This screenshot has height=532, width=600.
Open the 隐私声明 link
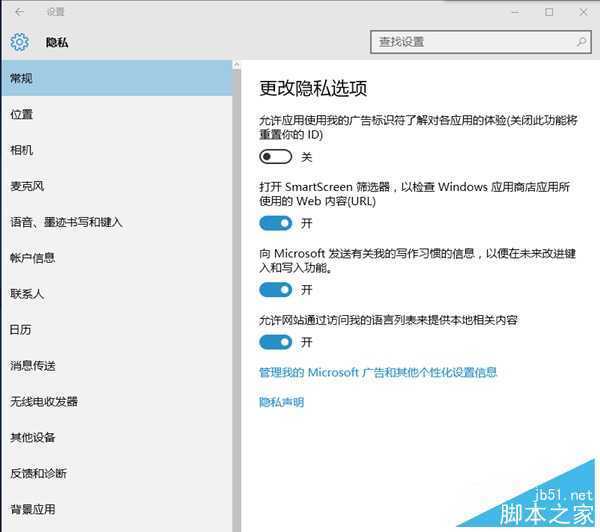click(281, 402)
